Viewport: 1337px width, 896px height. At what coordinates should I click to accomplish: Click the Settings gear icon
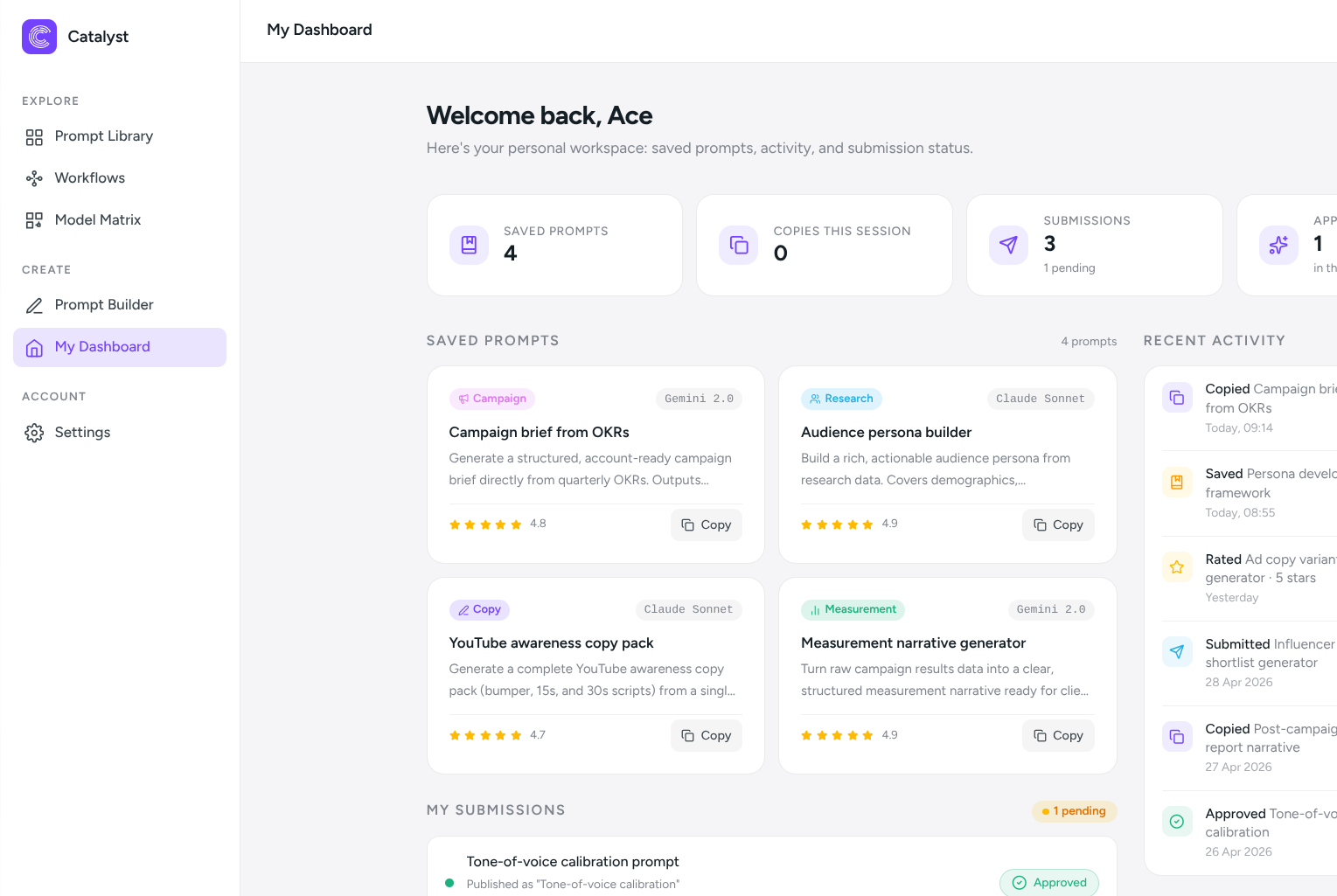tap(34, 434)
